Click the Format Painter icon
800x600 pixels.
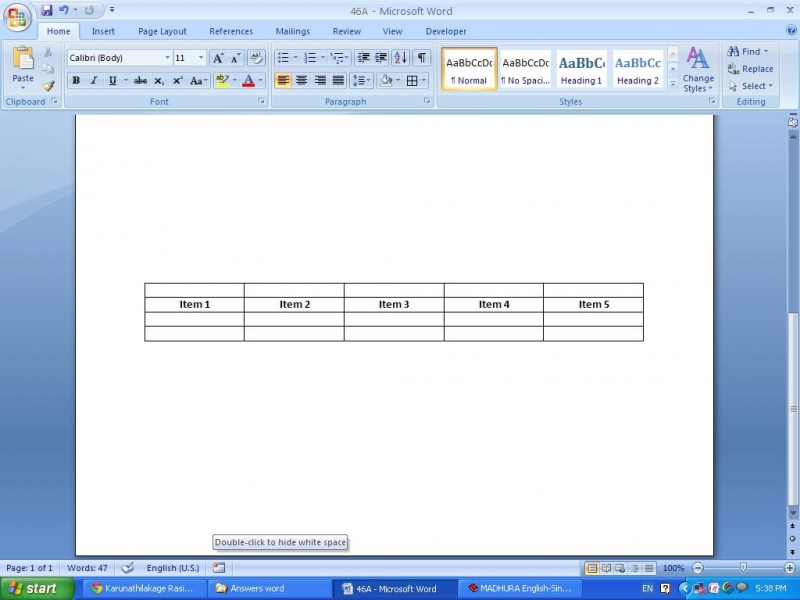49,83
